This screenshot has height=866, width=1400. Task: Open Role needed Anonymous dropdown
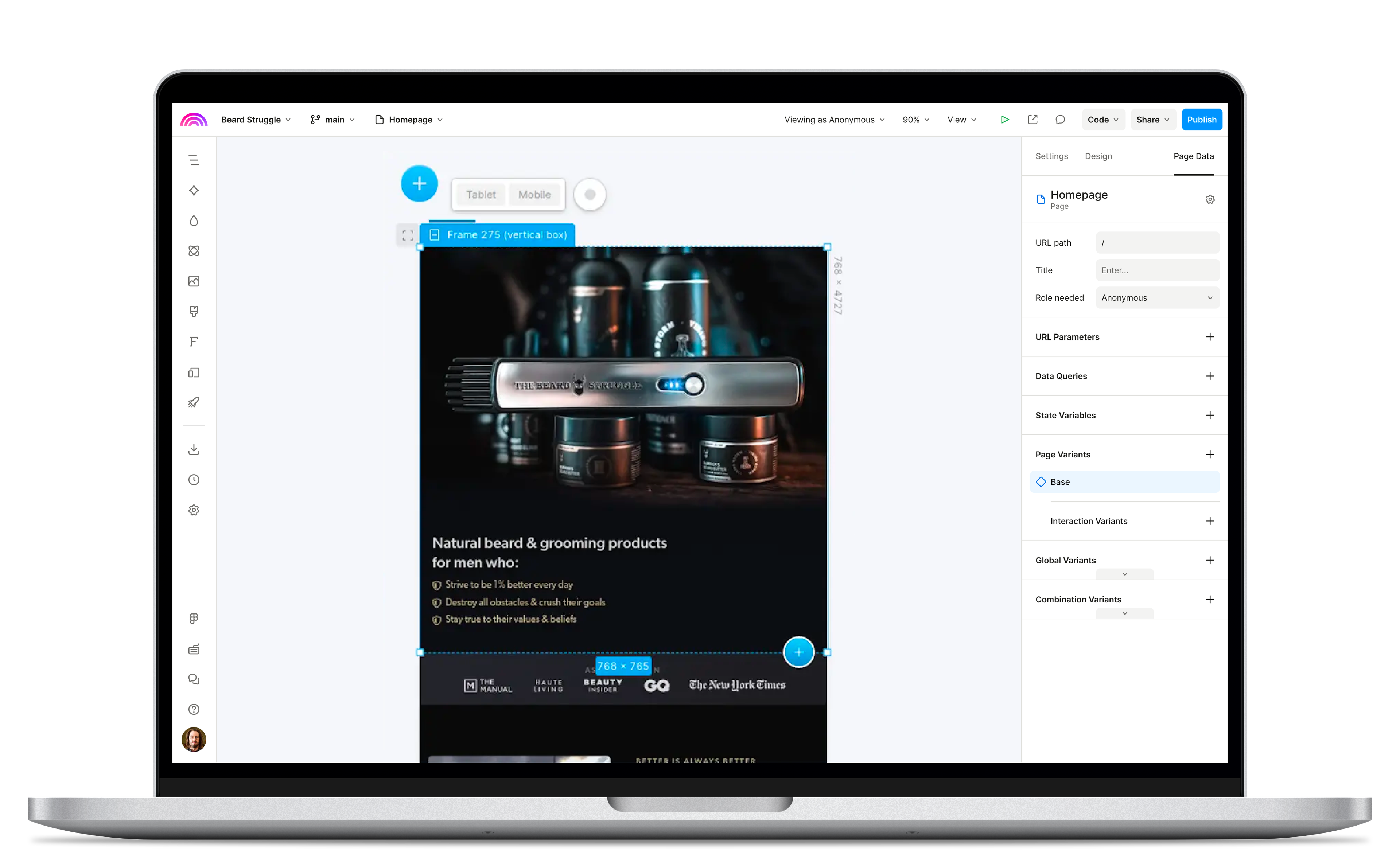1157,297
